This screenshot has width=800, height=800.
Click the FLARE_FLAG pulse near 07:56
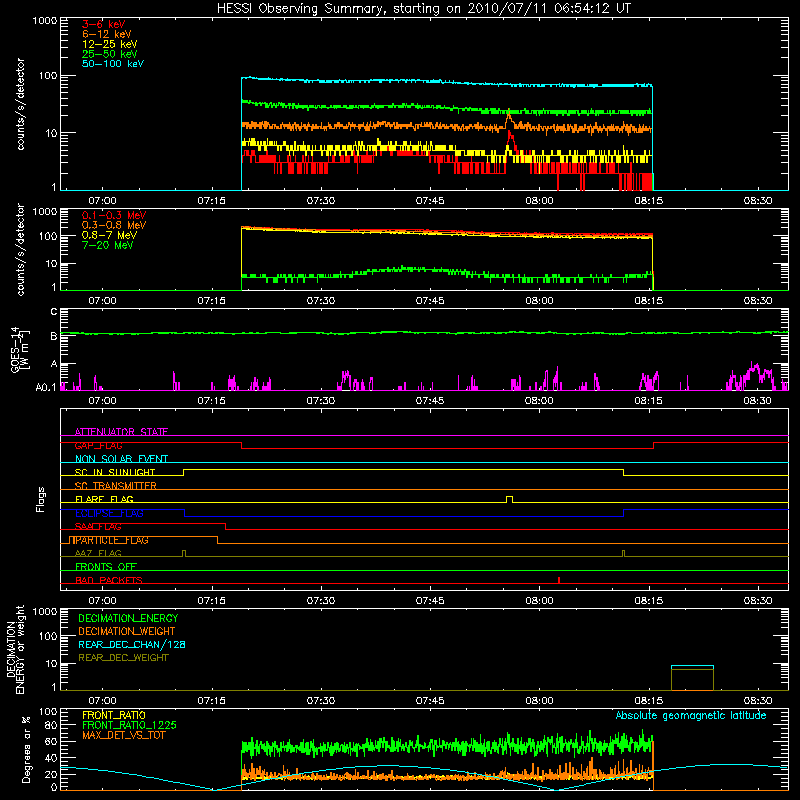(x=509, y=499)
